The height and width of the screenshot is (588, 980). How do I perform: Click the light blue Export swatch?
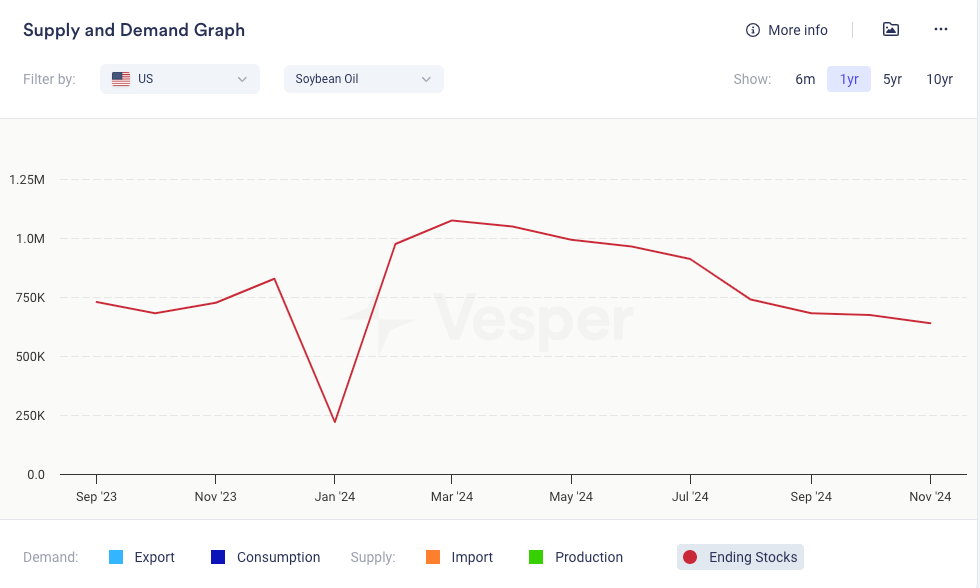116,557
